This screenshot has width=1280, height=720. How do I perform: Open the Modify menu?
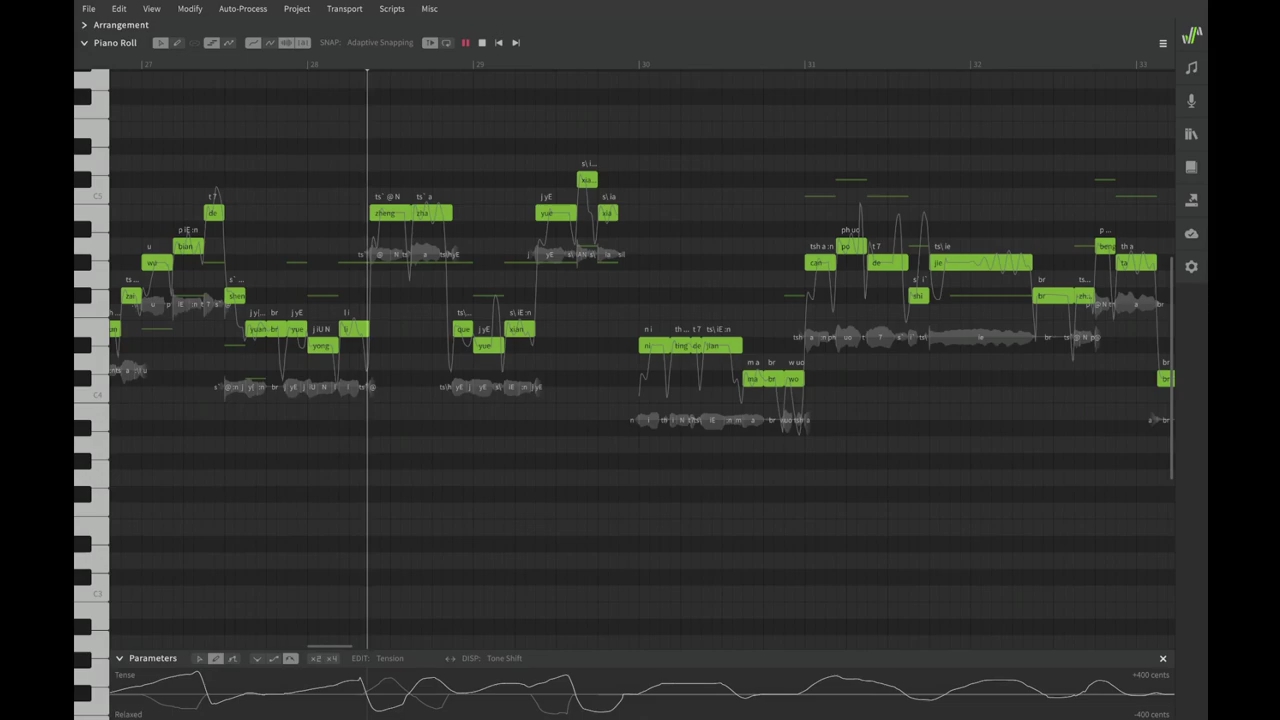point(190,9)
